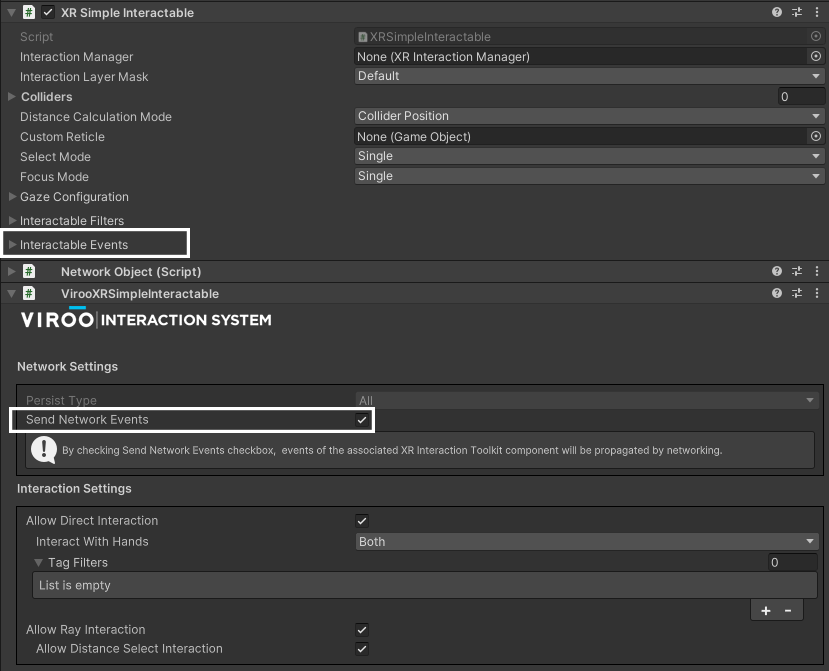Open Distance Calculation Mode dropdown
This screenshot has width=829, height=671.
click(x=589, y=116)
